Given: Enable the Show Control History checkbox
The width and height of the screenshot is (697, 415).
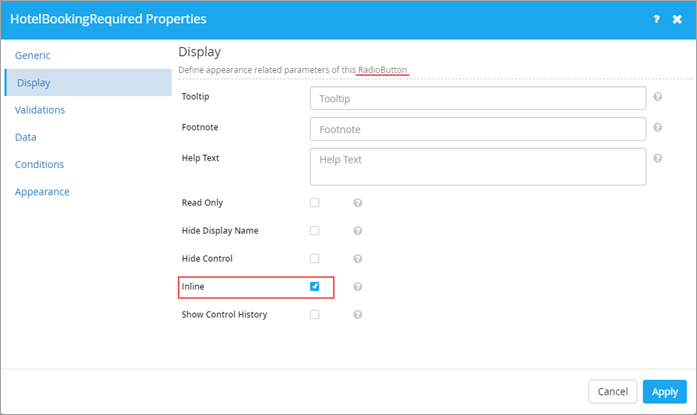Looking at the screenshot, I should click(x=314, y=315).
